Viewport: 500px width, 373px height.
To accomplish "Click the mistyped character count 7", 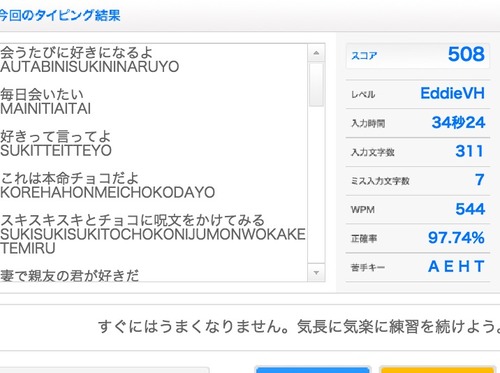I will coord(480,180).
